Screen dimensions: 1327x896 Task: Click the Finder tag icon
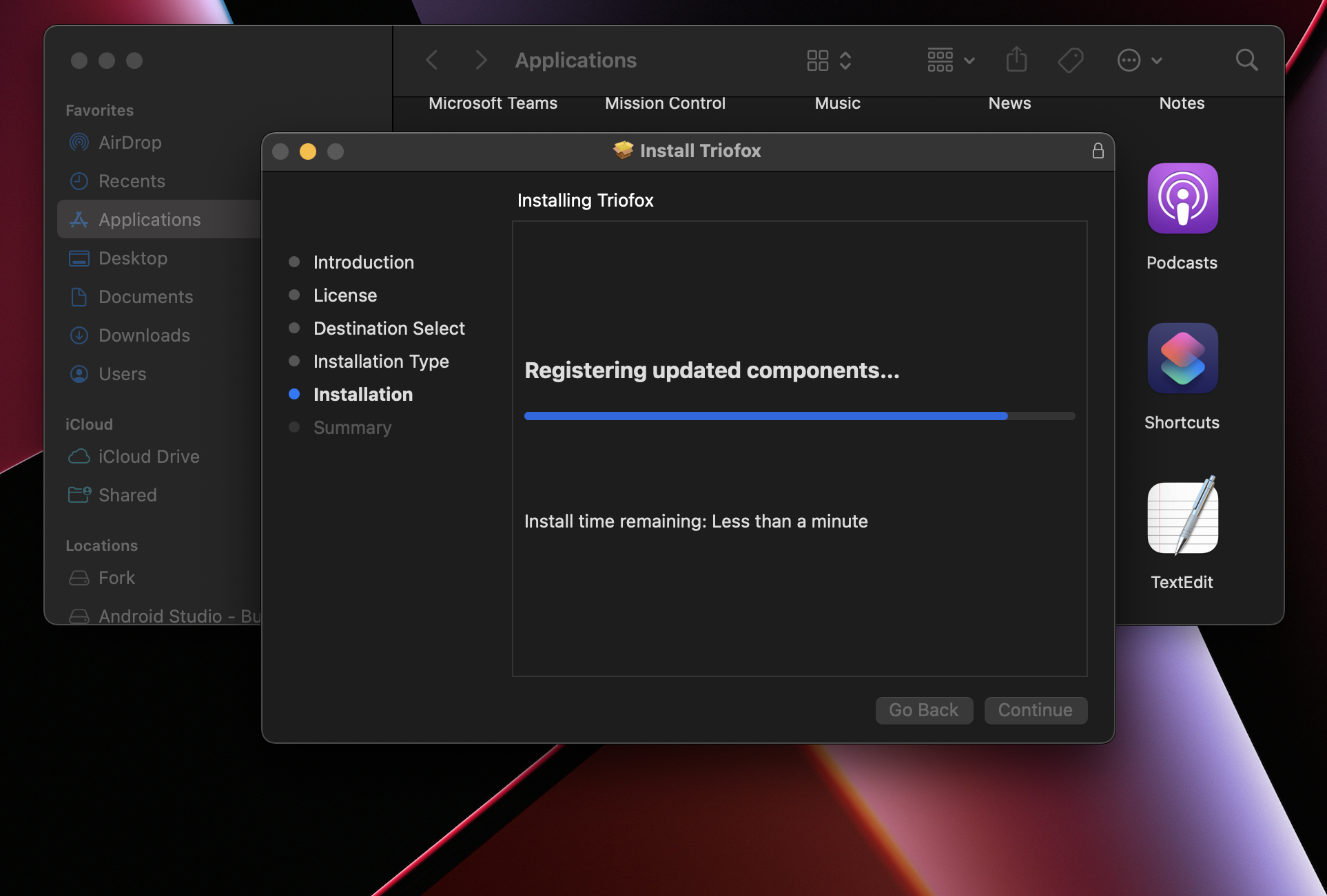[x=1071, y=60]
